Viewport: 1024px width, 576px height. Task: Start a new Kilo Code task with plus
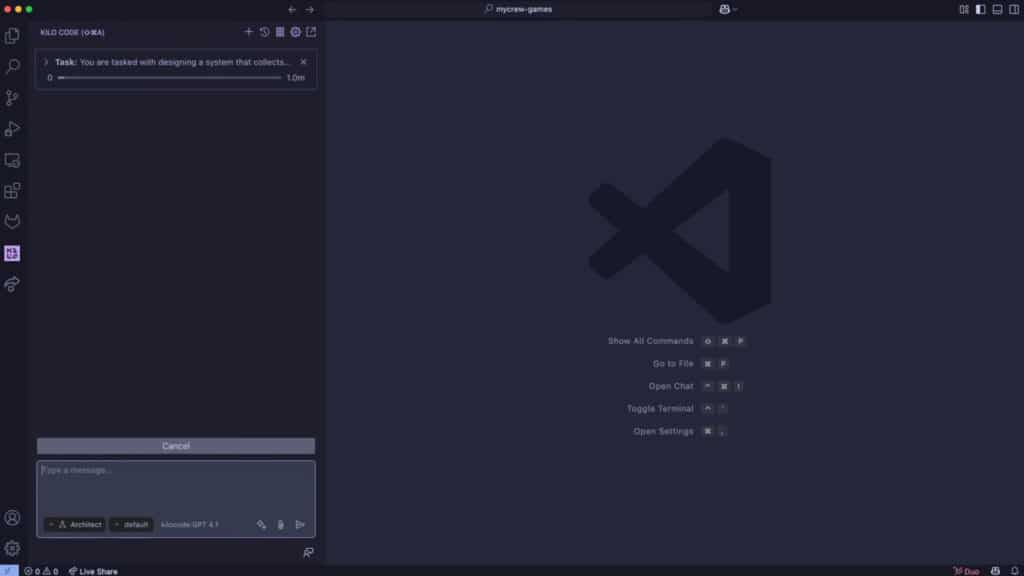(248, 32)
